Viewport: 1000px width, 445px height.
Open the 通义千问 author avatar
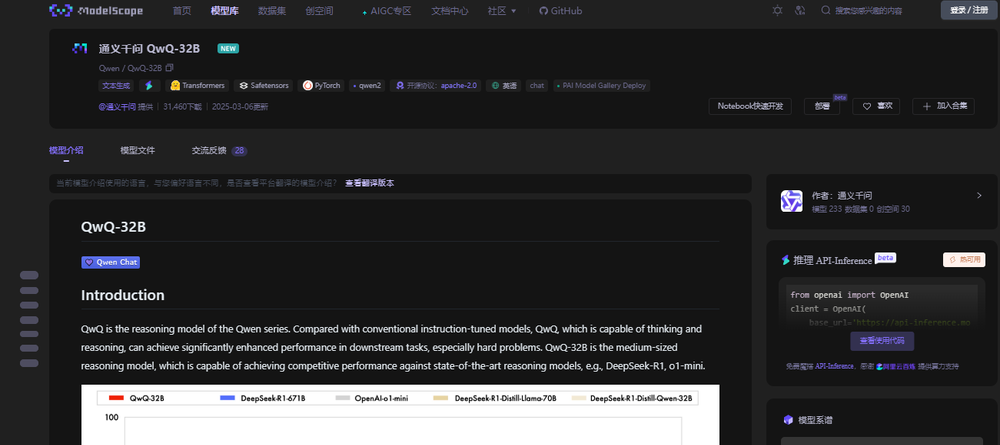791,201
